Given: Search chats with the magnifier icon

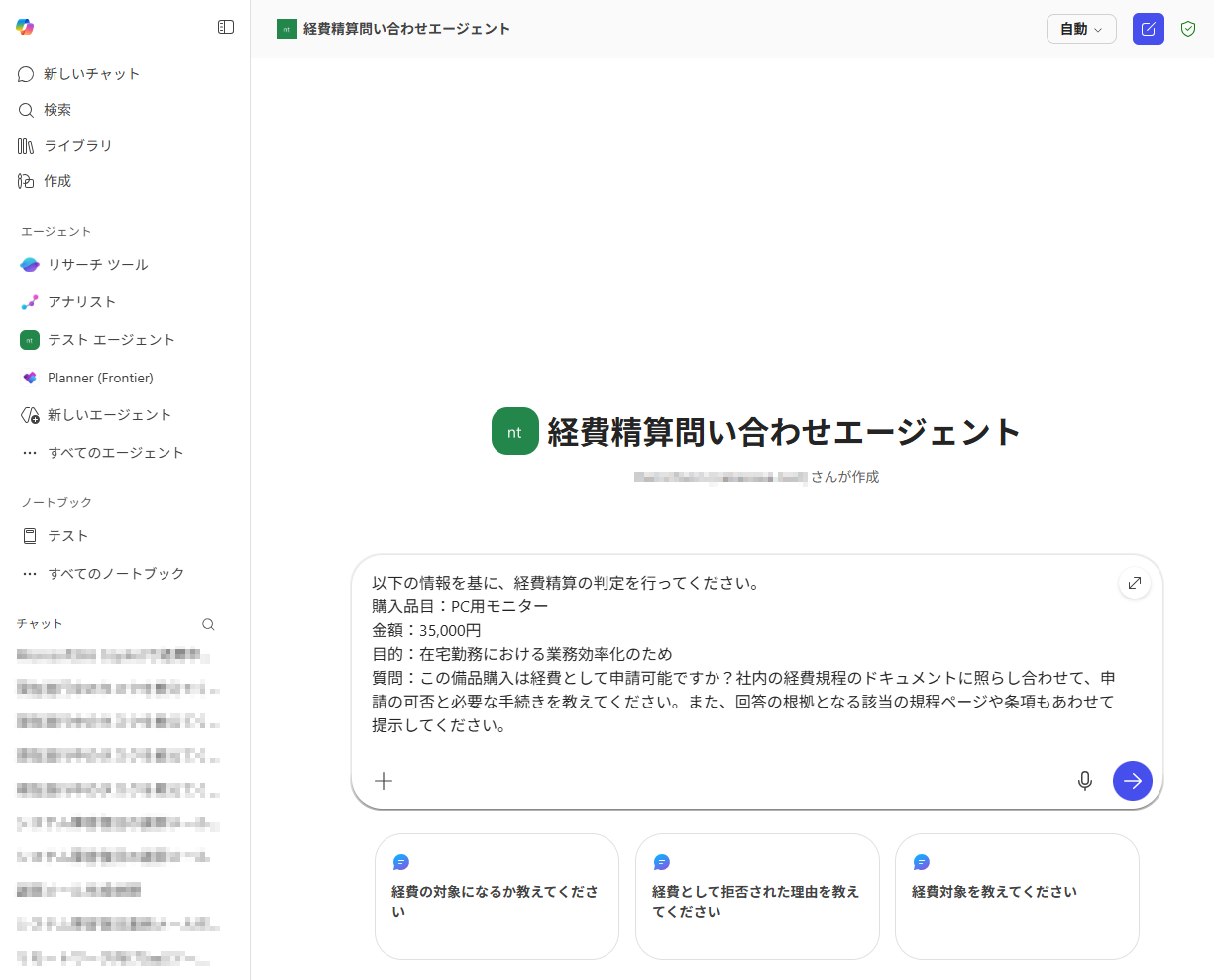Looking at the screenshot, I should (208, 624).
